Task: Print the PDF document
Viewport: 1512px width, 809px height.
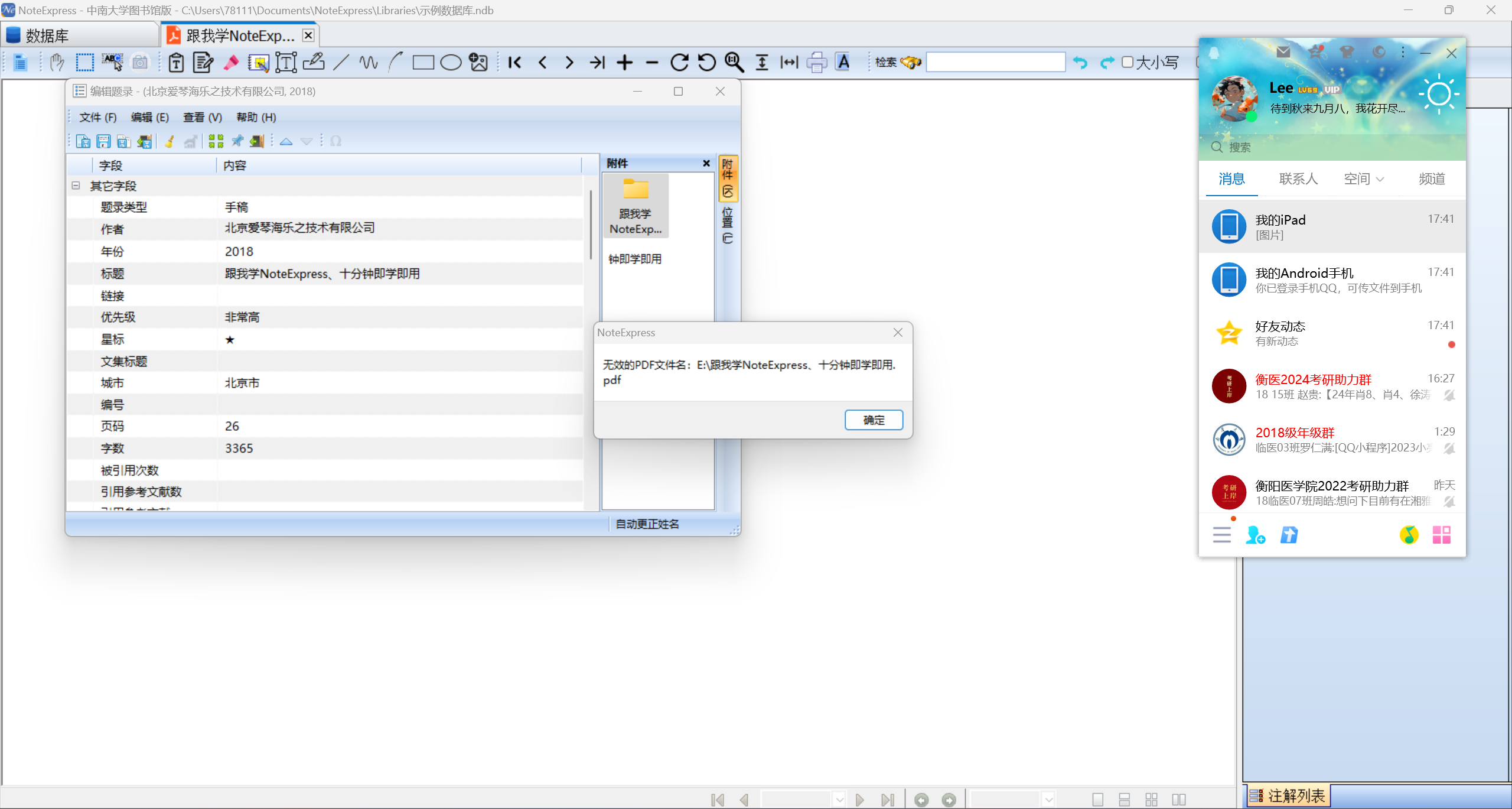Action: tap(817, 62)
